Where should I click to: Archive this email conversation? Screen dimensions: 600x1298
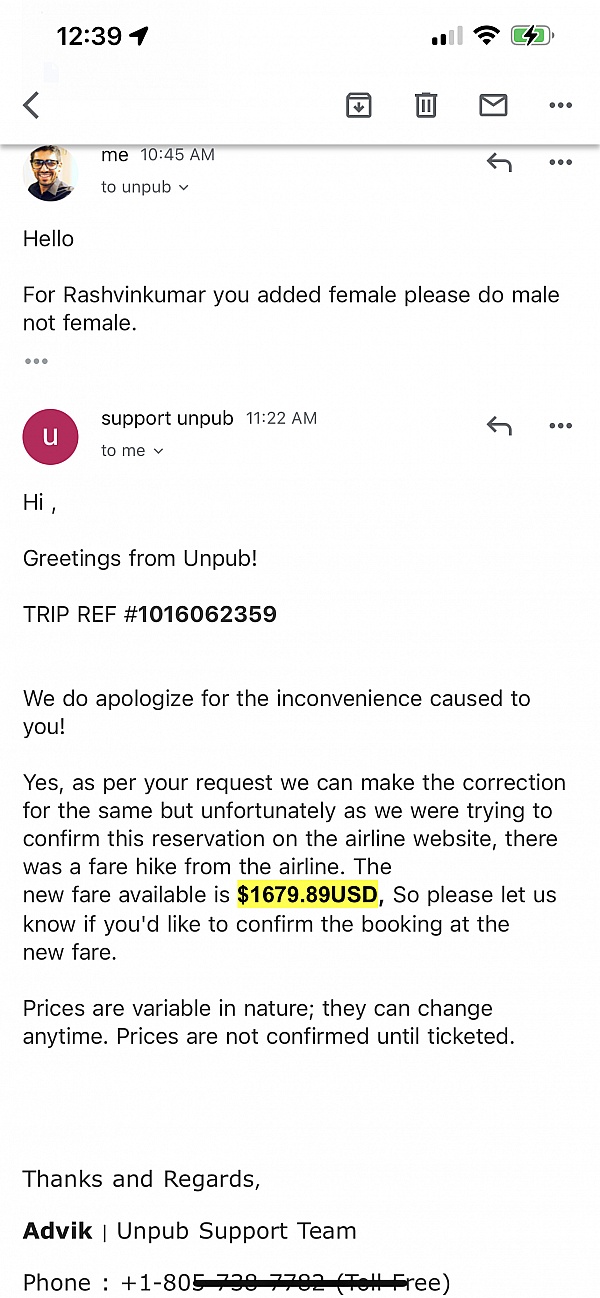point(358,105)
